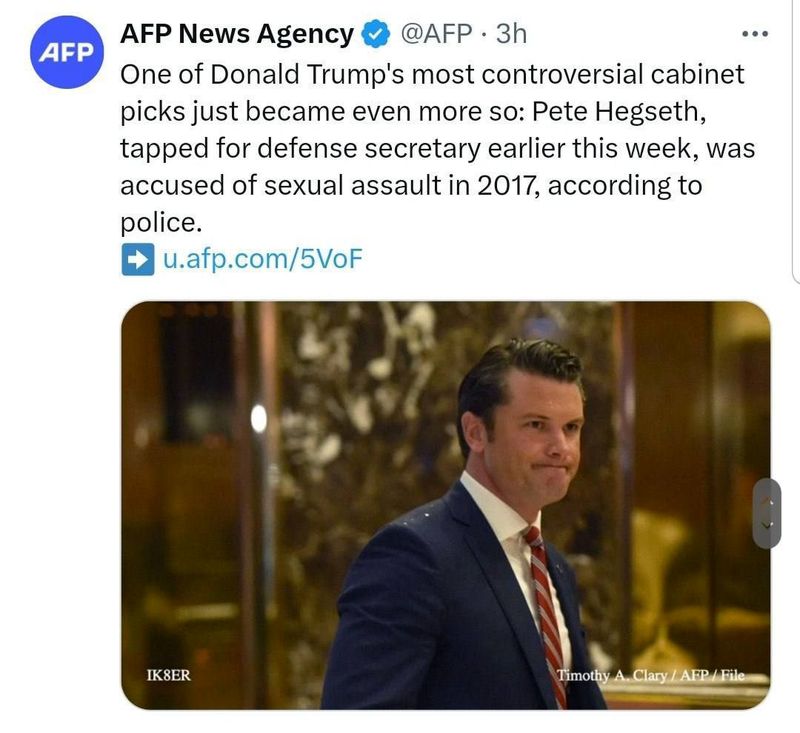
Task: Click the blue verified badge
Action: (x=376, y=34)
